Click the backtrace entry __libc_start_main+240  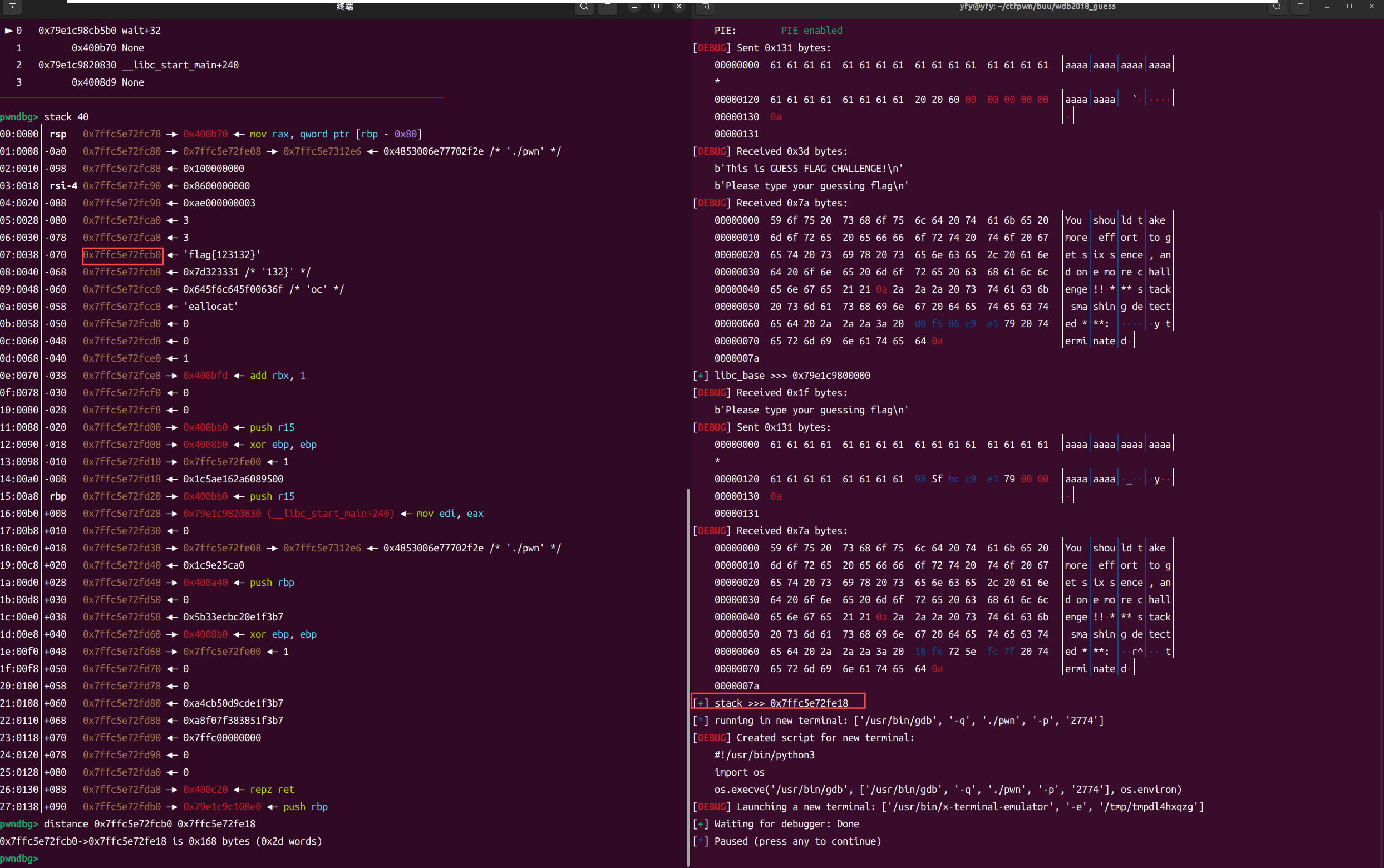180,65
